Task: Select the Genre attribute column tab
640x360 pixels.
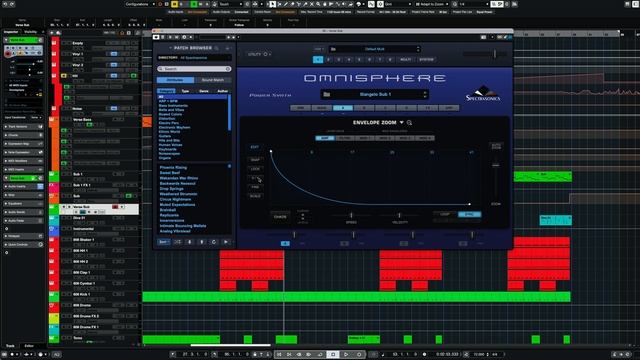Action: [204, 91]
